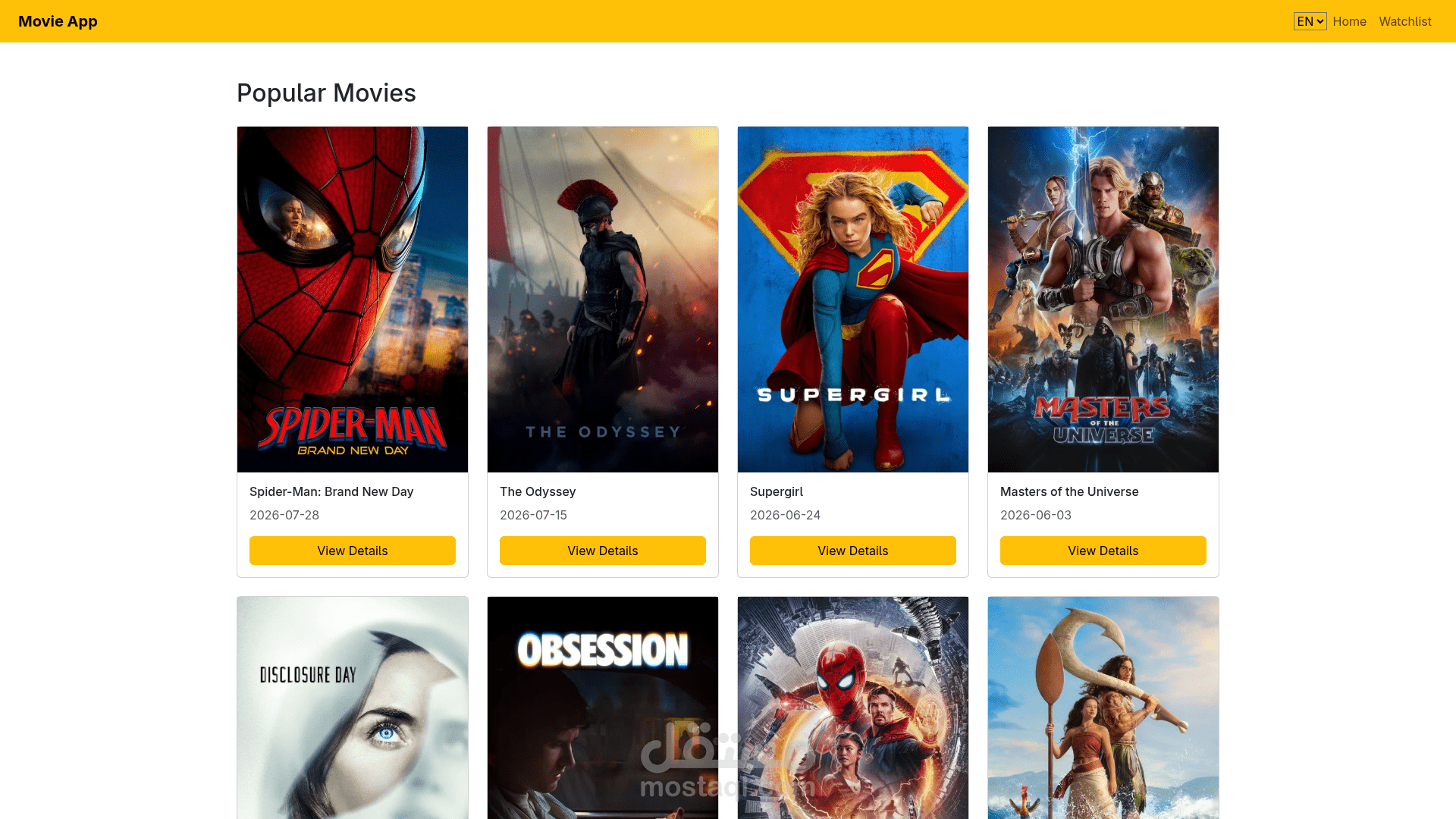The image size is (1456, 819).
Task: Click the 'Popular Movies' heading
Action: coord(326,93)
